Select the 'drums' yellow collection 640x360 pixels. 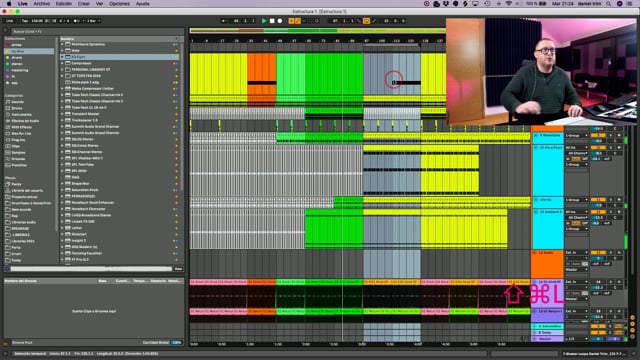tap(17, 58)
